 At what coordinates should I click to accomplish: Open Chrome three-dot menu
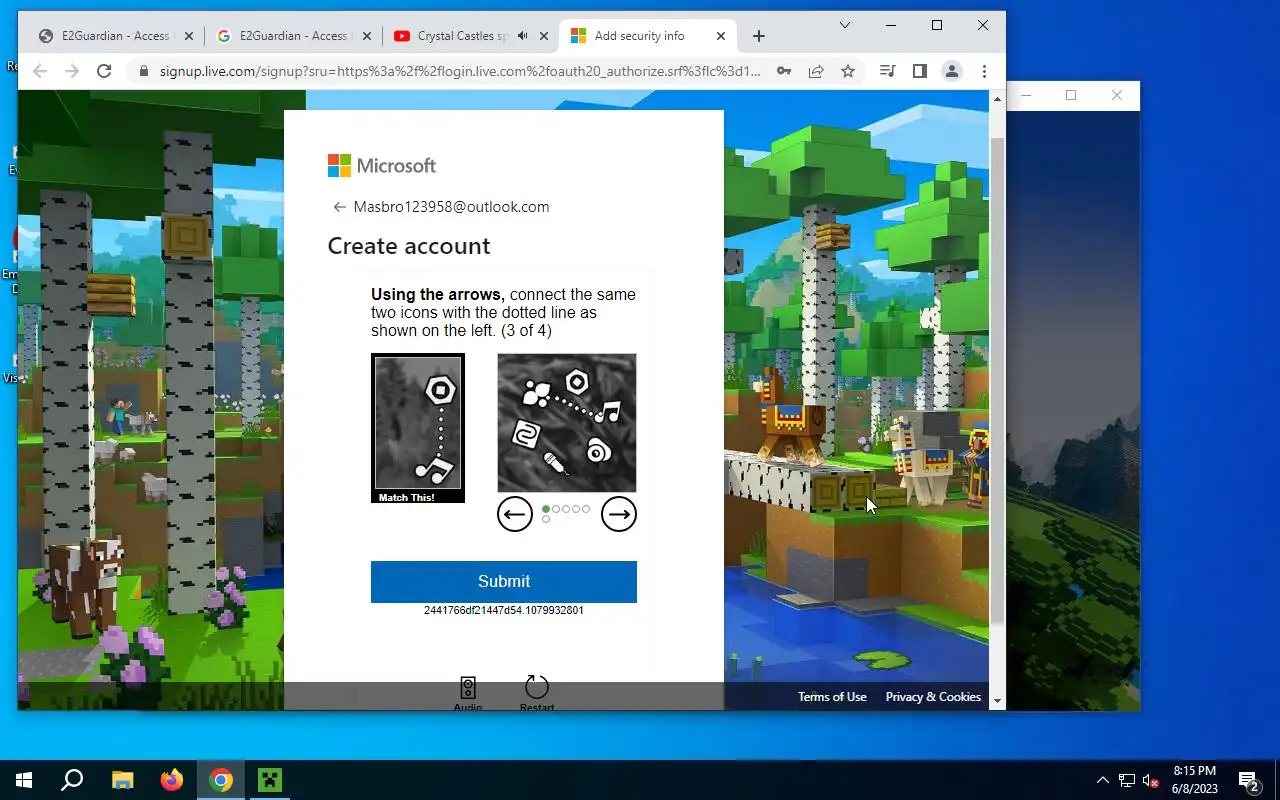point(984,71)
